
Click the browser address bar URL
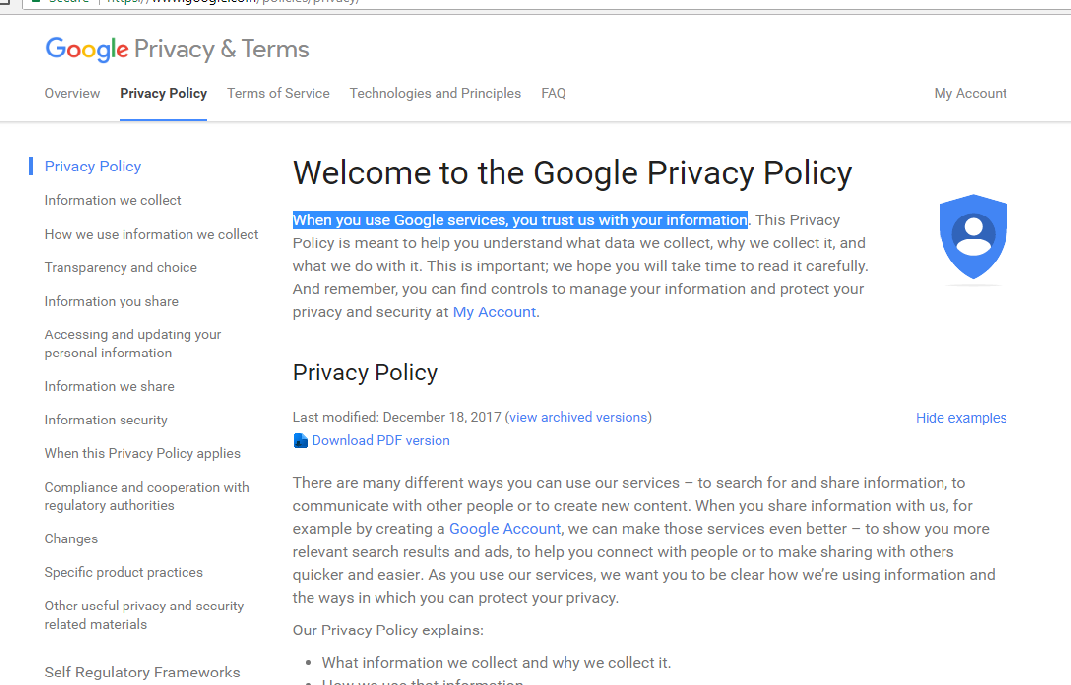tap(230, 2)
